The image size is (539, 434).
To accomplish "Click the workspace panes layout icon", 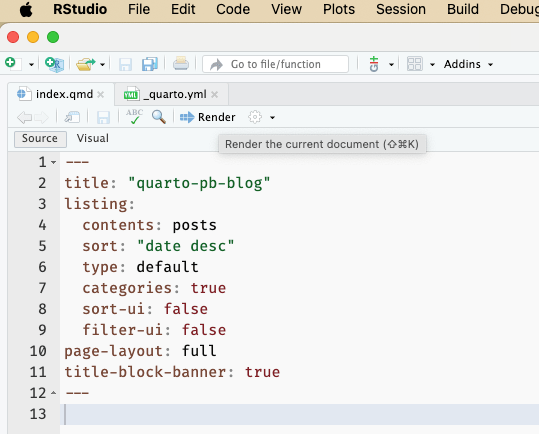I will pyautogui.click(x=415, y=64).
